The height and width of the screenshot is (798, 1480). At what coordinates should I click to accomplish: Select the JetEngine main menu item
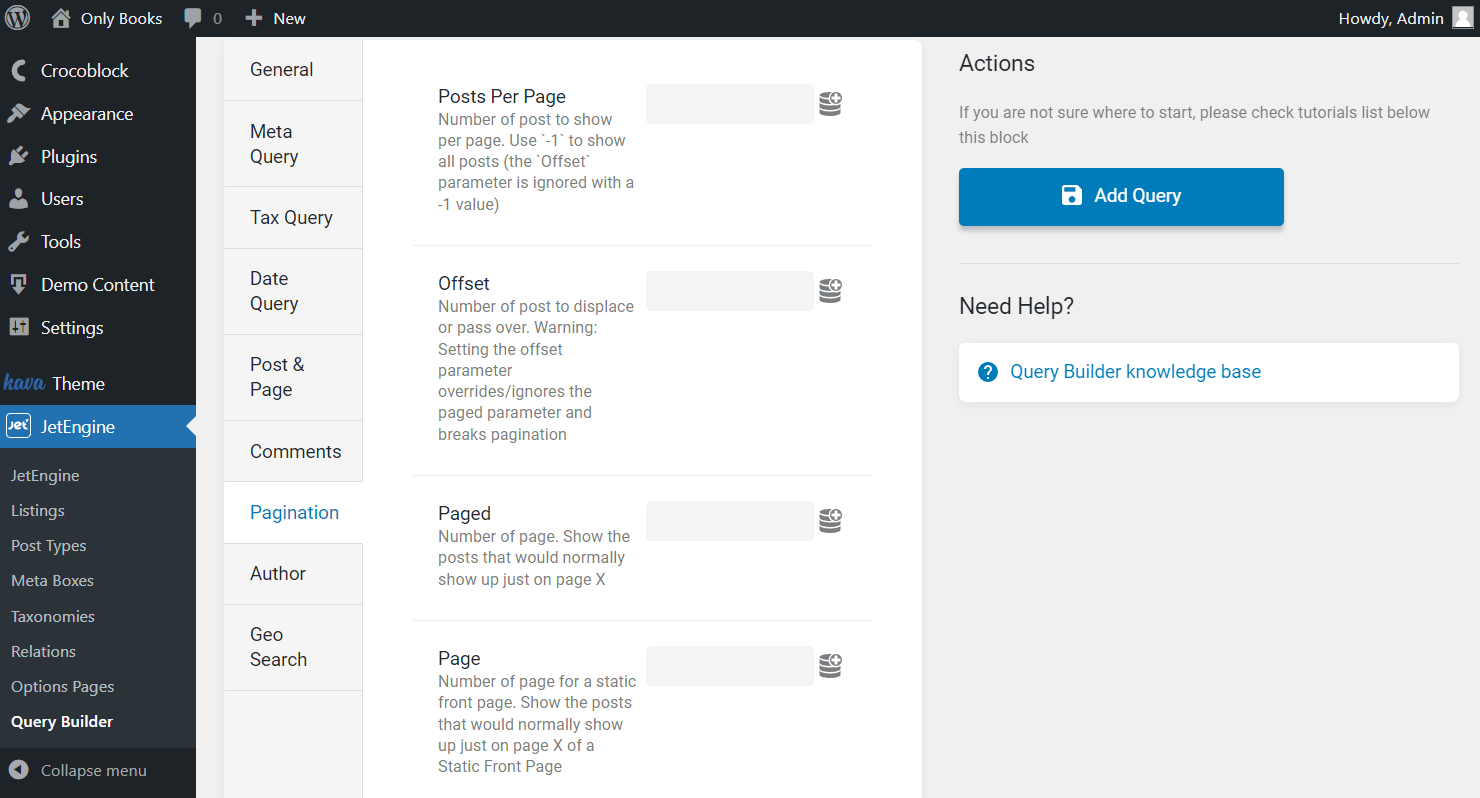pyautogui.click(x=98, y=427)
